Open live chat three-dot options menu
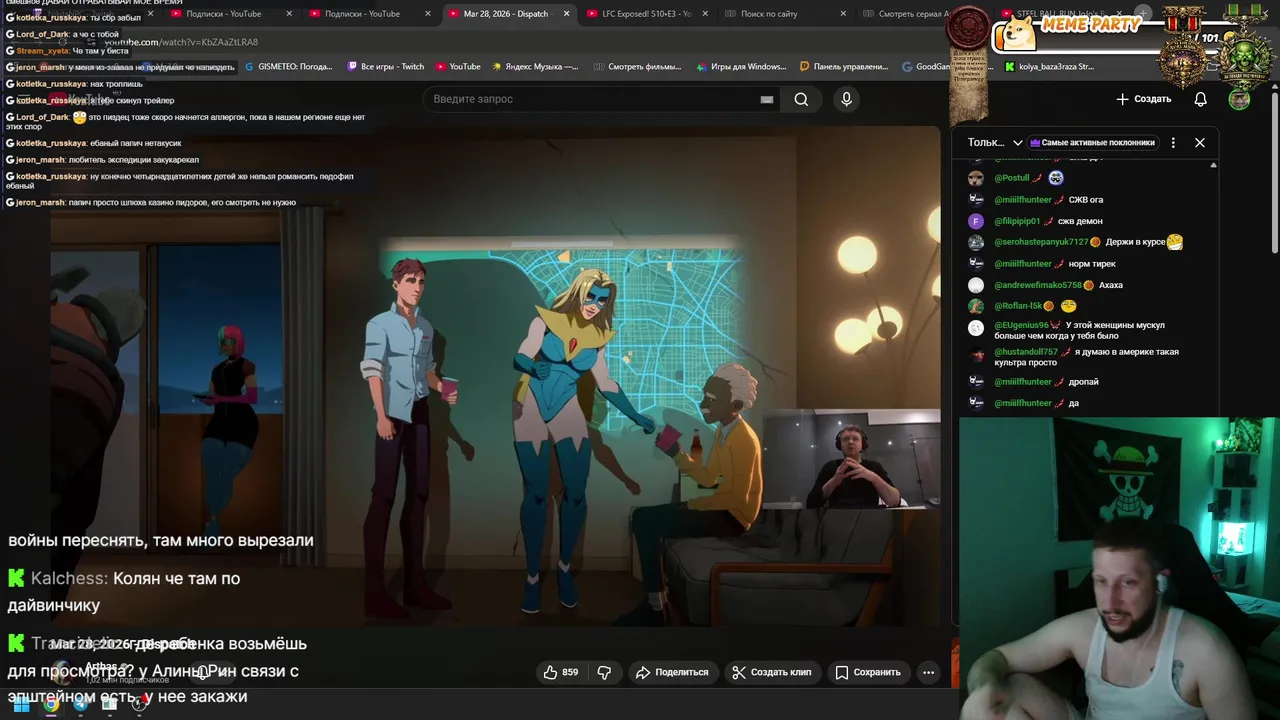The image size is (1280, 720). tap(1173, 142)
